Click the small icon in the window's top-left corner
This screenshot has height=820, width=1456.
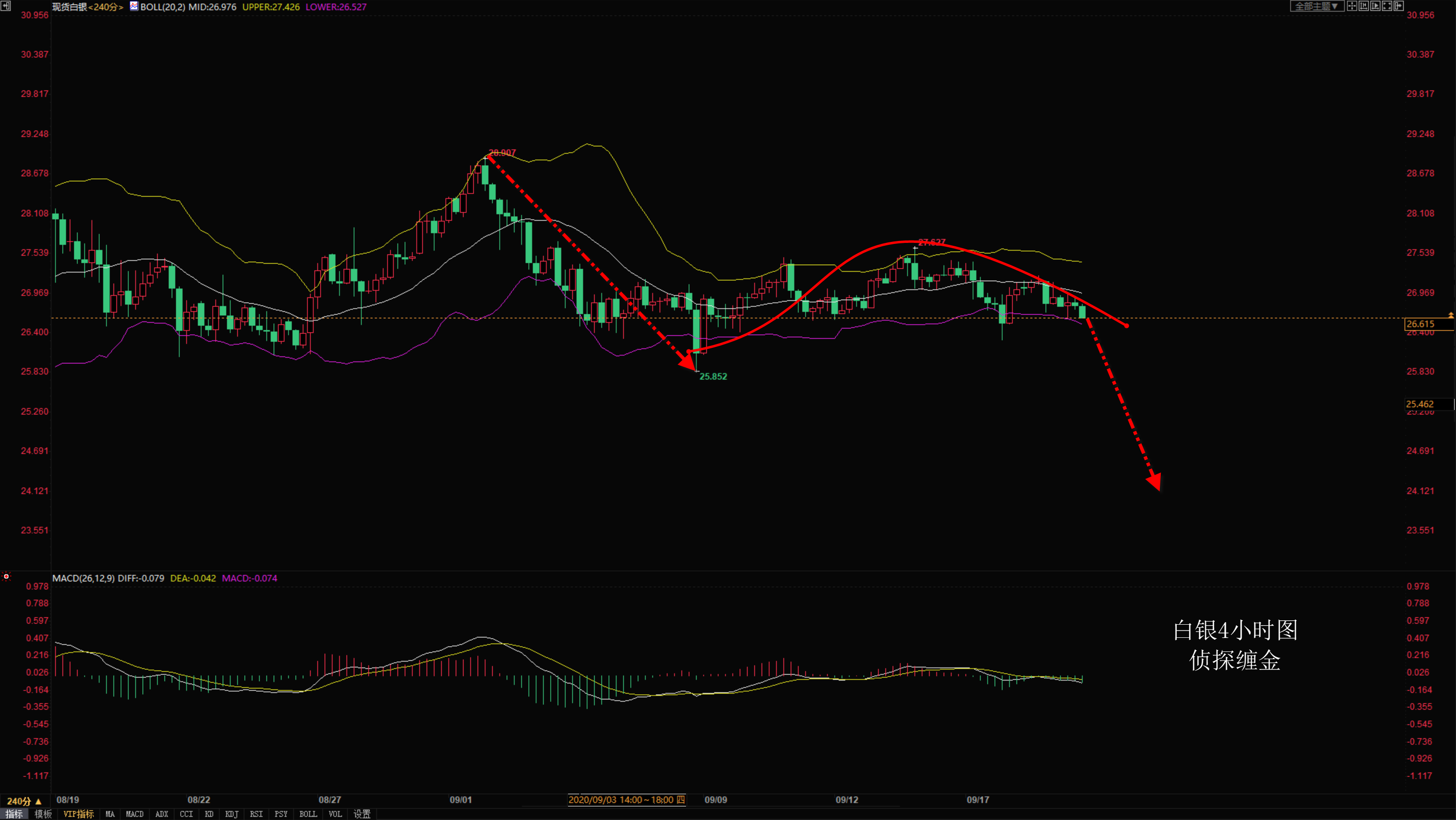(5, 5)
